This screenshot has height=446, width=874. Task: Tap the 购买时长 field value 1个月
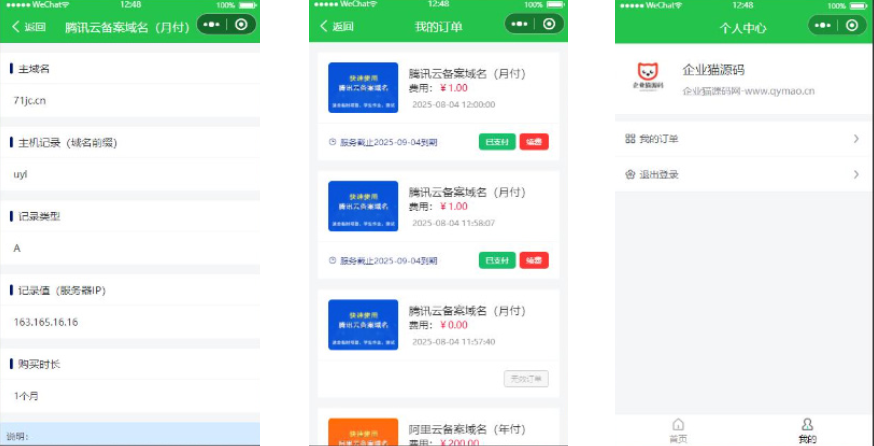tap(26, 396)
